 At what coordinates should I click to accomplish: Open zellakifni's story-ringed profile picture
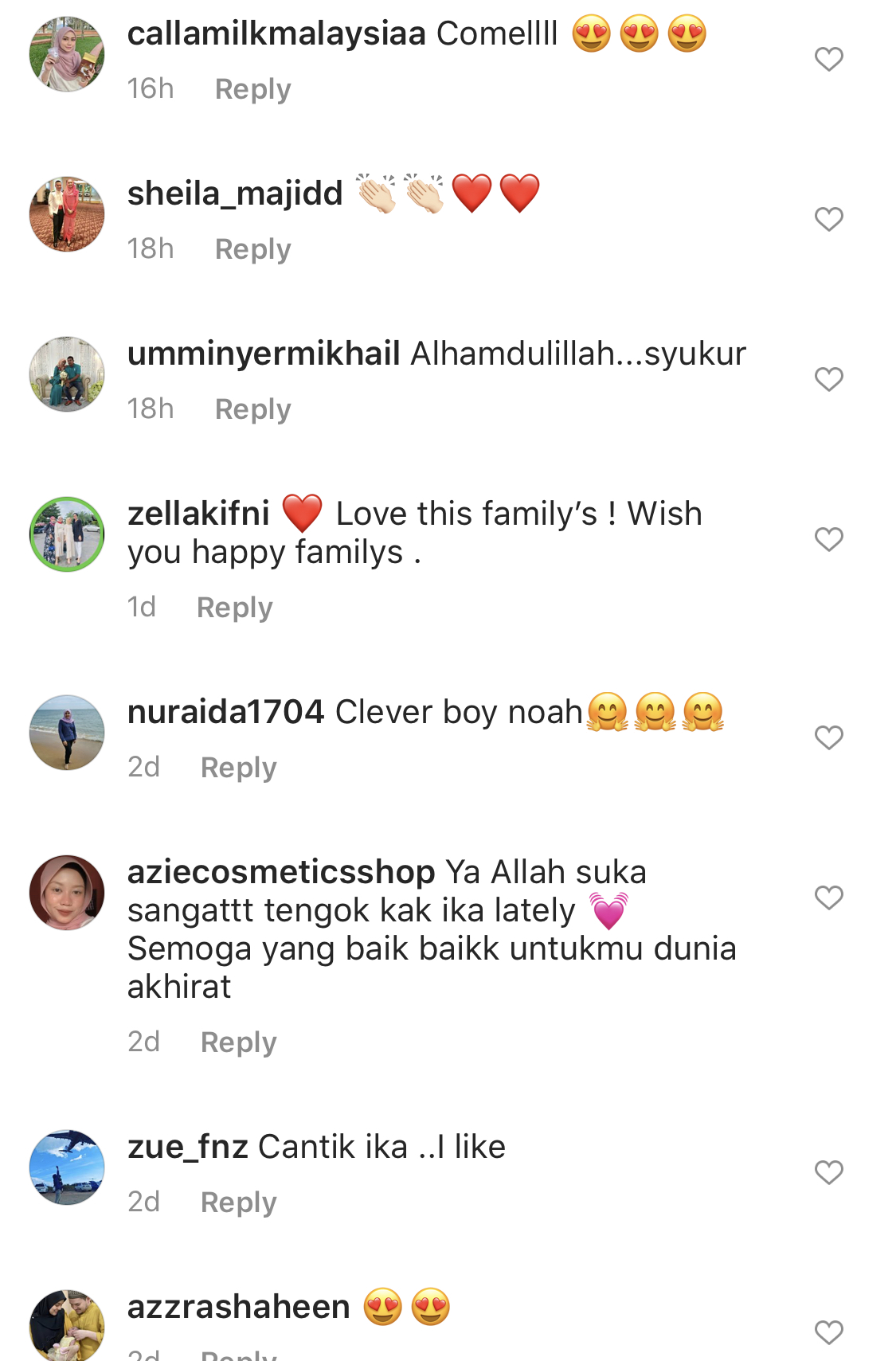click(67, 534)
